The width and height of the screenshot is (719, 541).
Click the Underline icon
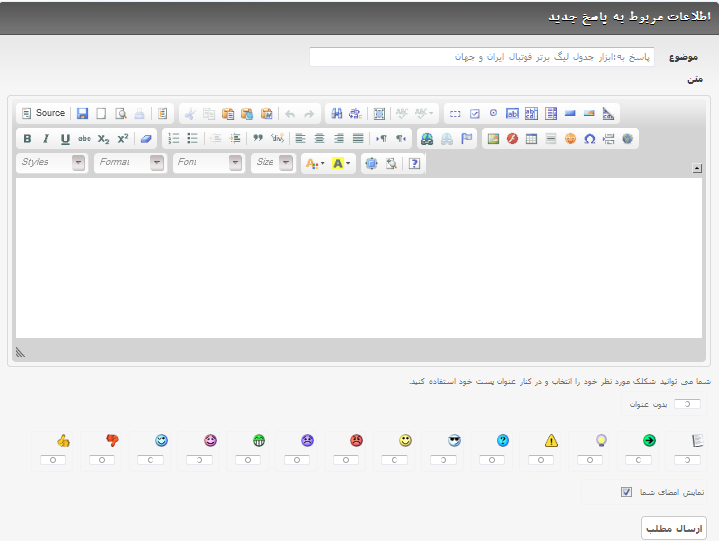tap(65, 139)
